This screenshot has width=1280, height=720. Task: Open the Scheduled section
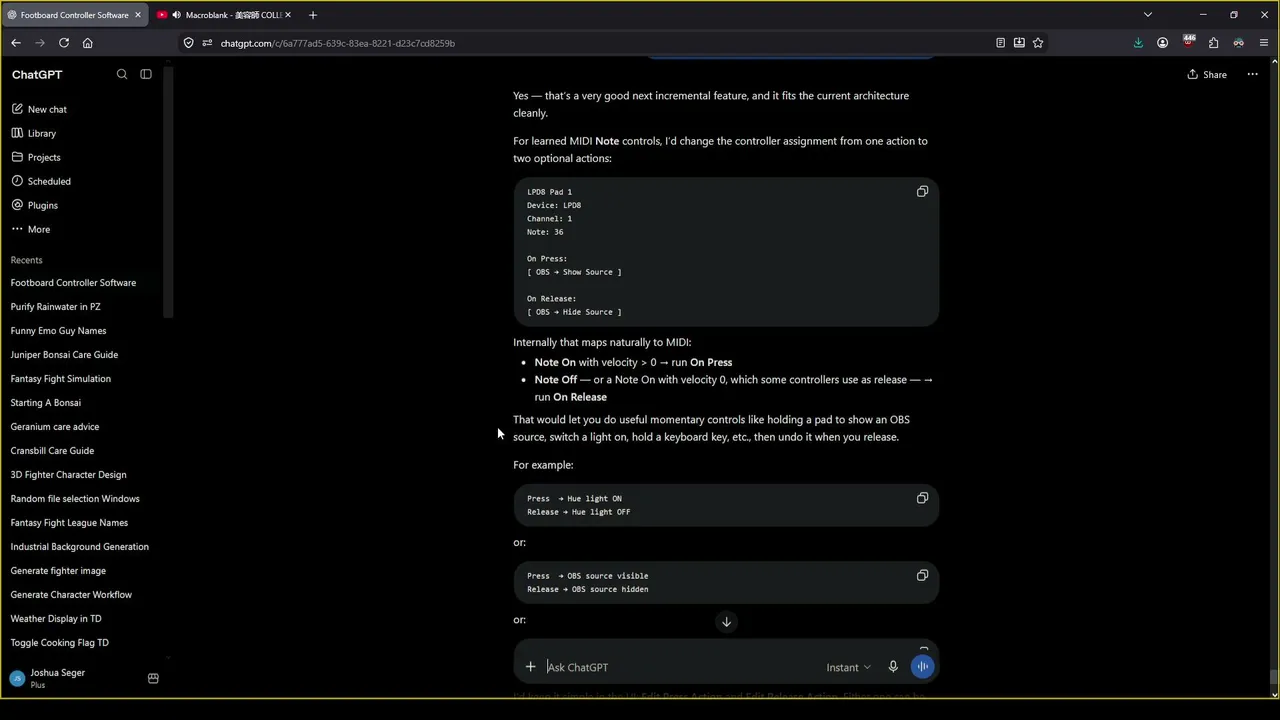tap(49, 181)
